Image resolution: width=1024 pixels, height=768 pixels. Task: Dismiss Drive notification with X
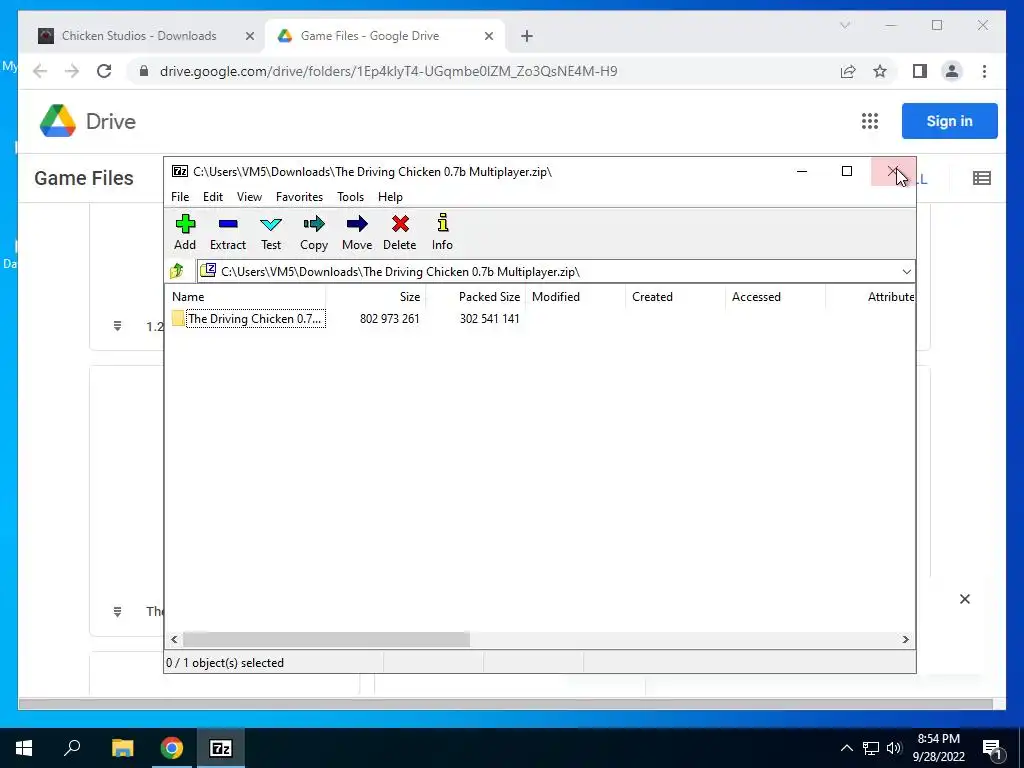pyautogui.click(x=965, y=599)
